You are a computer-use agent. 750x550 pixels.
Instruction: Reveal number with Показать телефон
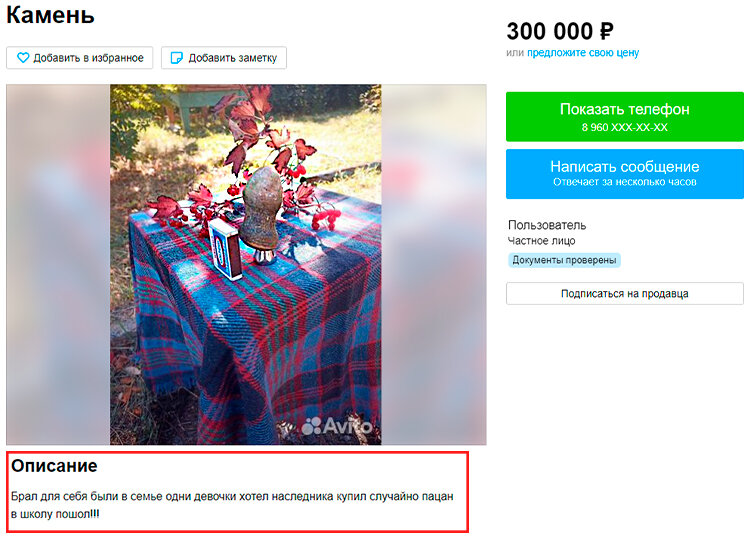click(x=625, y=116)
